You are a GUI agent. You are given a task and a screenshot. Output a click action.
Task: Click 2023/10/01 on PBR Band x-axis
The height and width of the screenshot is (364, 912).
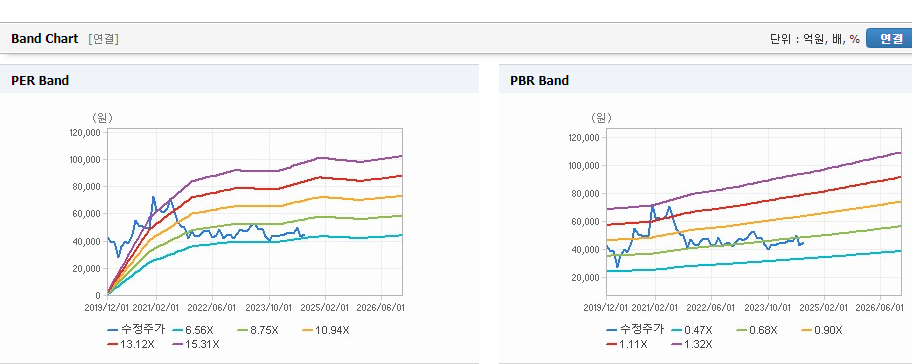coord(768,308)
